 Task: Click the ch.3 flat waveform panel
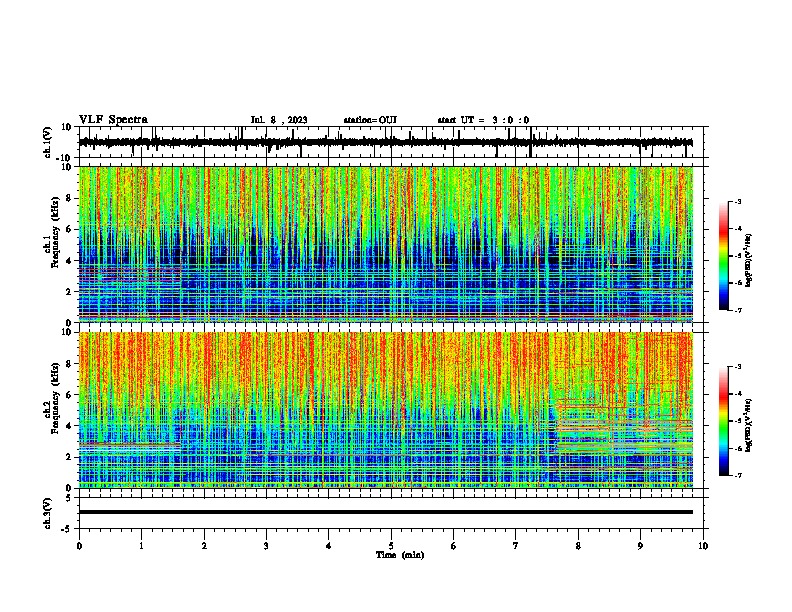coord(391,513)
